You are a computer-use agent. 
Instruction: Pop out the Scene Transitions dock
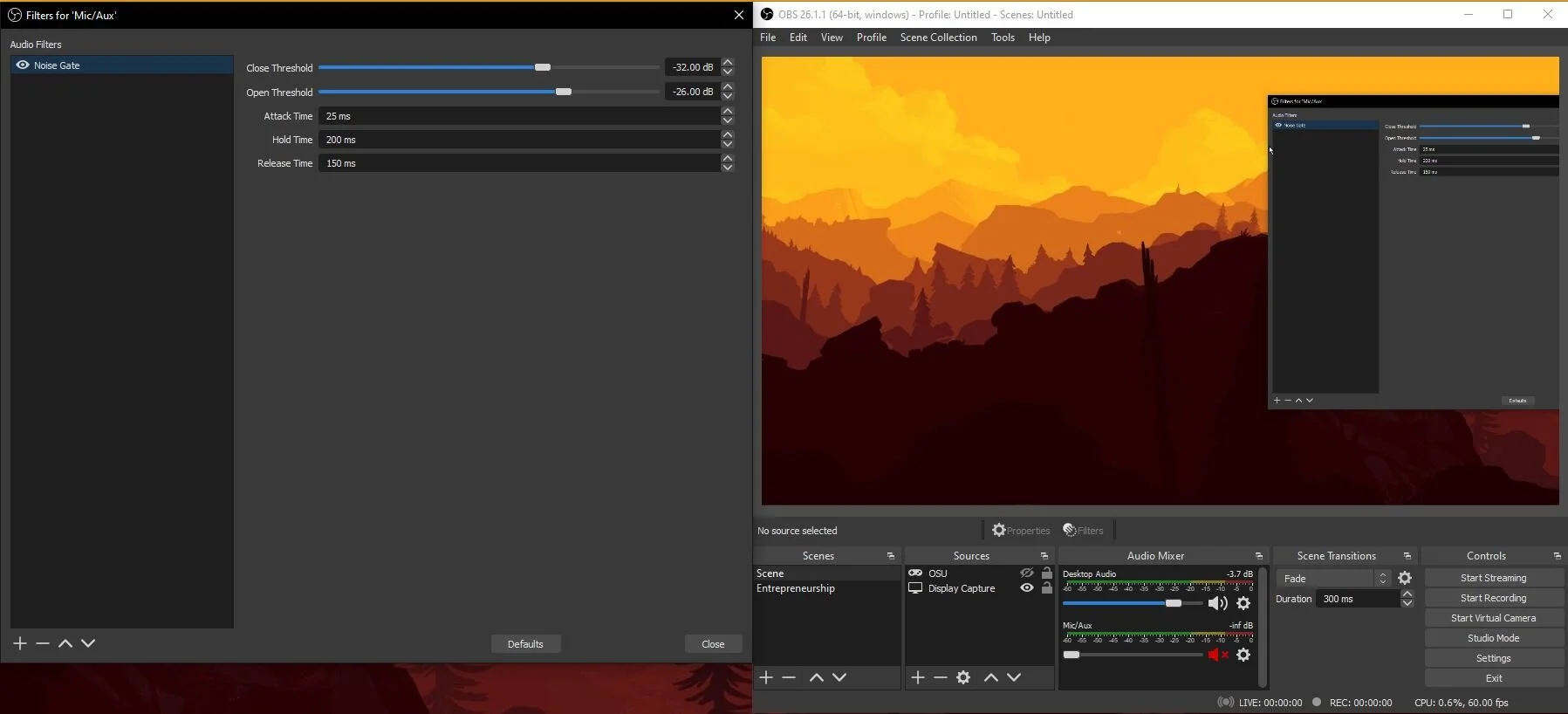click(1407, 556)
